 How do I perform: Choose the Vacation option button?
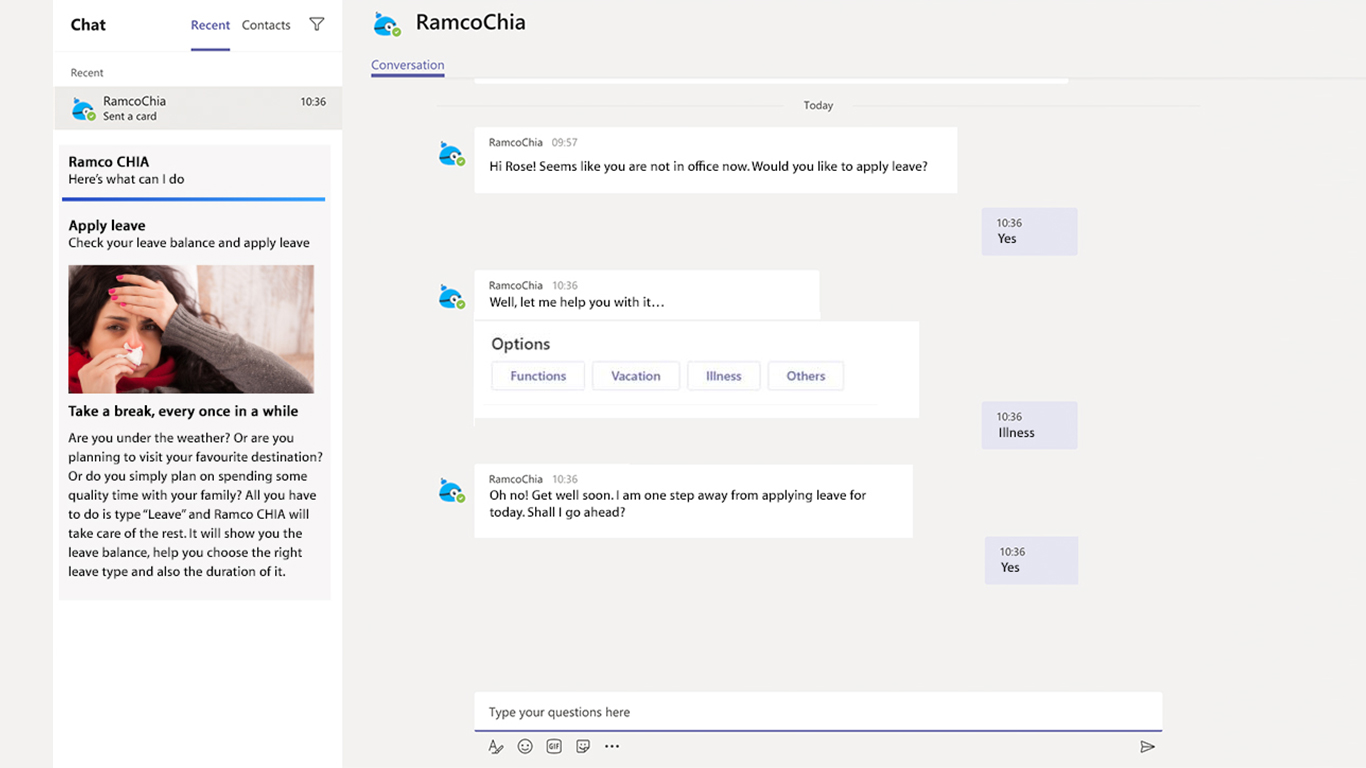636,376
